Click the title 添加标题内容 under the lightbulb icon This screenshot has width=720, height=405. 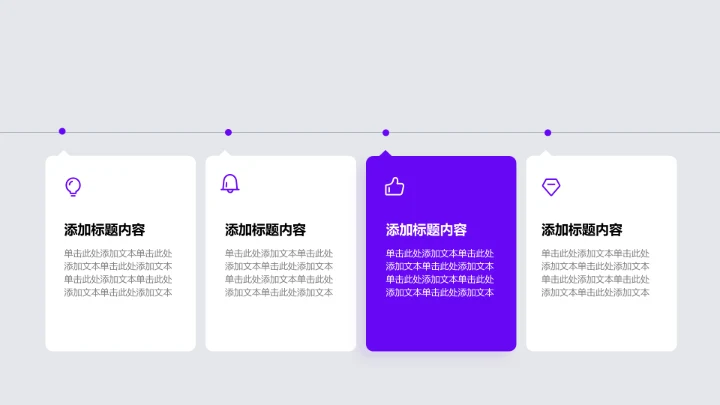pos(105,230)
